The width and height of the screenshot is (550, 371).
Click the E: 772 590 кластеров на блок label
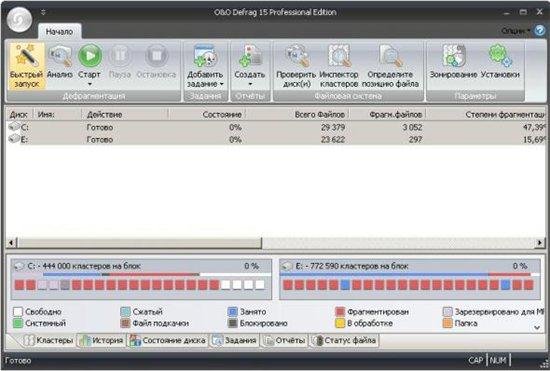click(x=352, y=266)
